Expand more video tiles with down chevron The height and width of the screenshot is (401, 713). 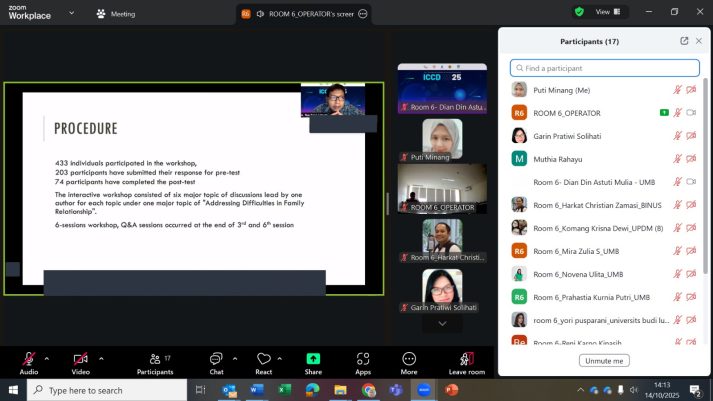tap(442, 324)
